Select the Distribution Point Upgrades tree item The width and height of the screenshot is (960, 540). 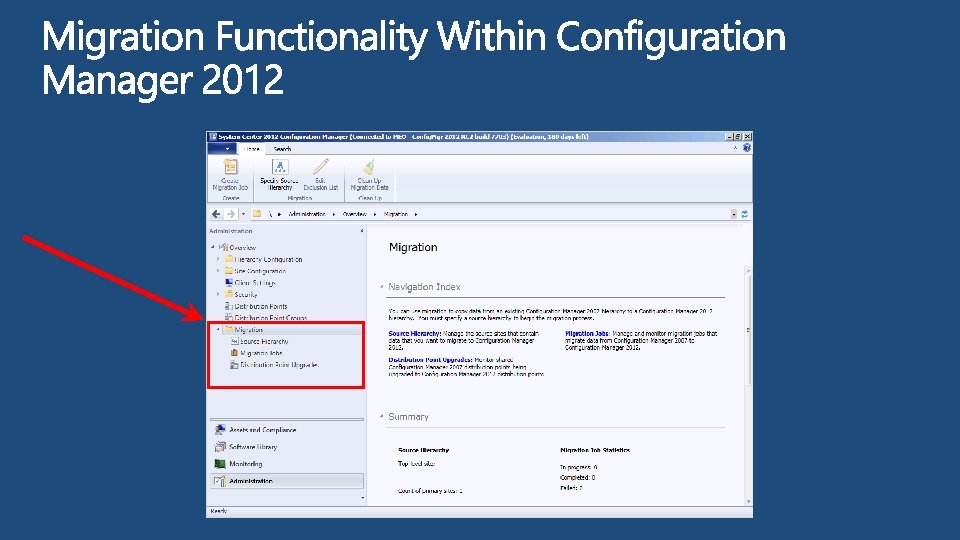279,365
